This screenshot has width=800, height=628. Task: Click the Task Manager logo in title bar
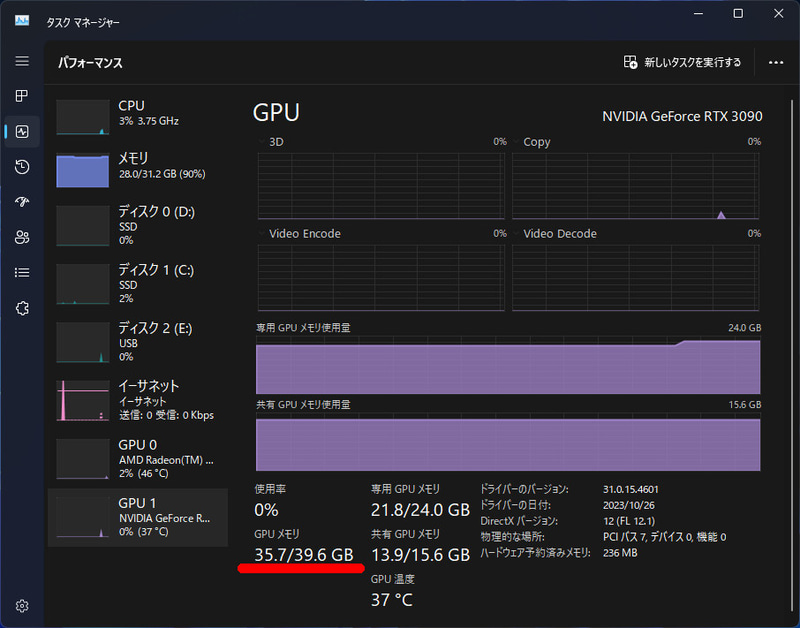(20, 20)
